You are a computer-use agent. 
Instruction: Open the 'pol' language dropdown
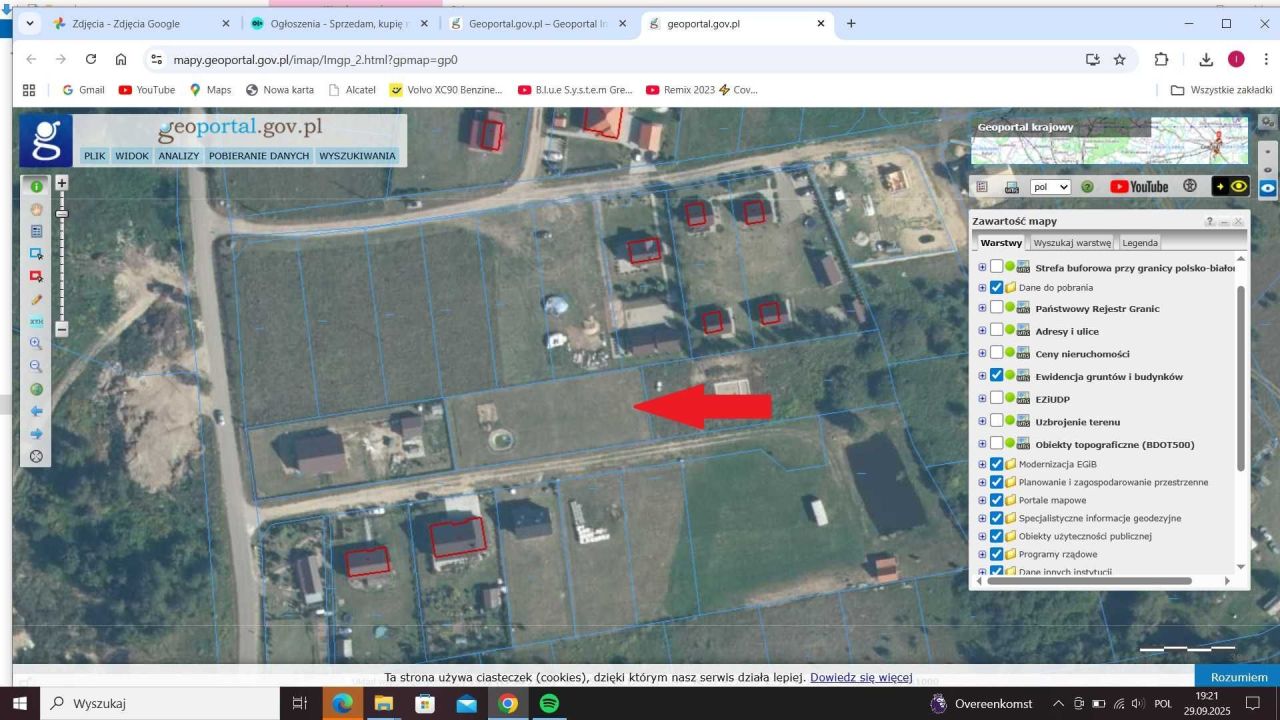point(1050,187)
